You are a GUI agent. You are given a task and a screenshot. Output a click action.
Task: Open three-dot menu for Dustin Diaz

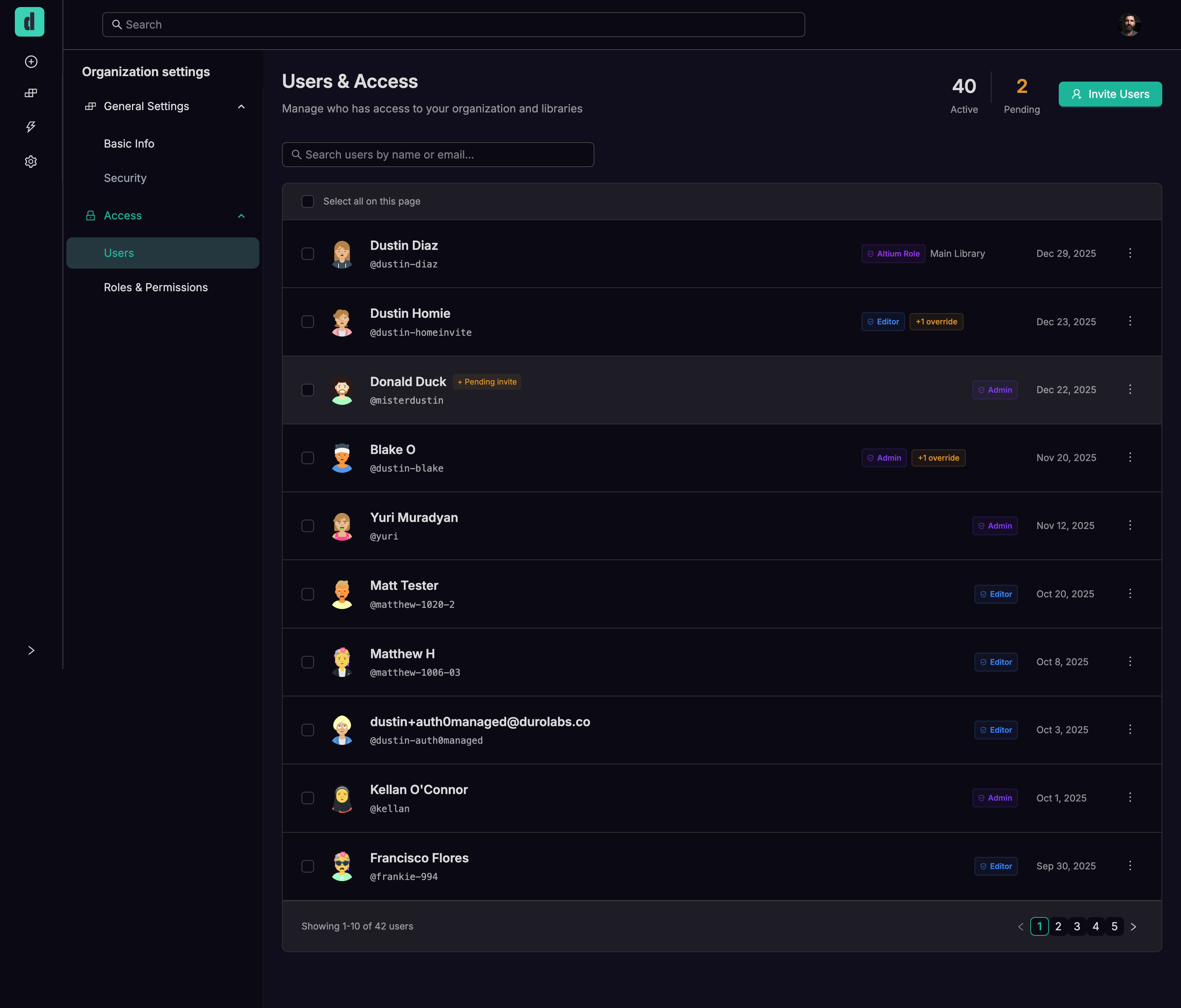click(x=1130, y=253)
